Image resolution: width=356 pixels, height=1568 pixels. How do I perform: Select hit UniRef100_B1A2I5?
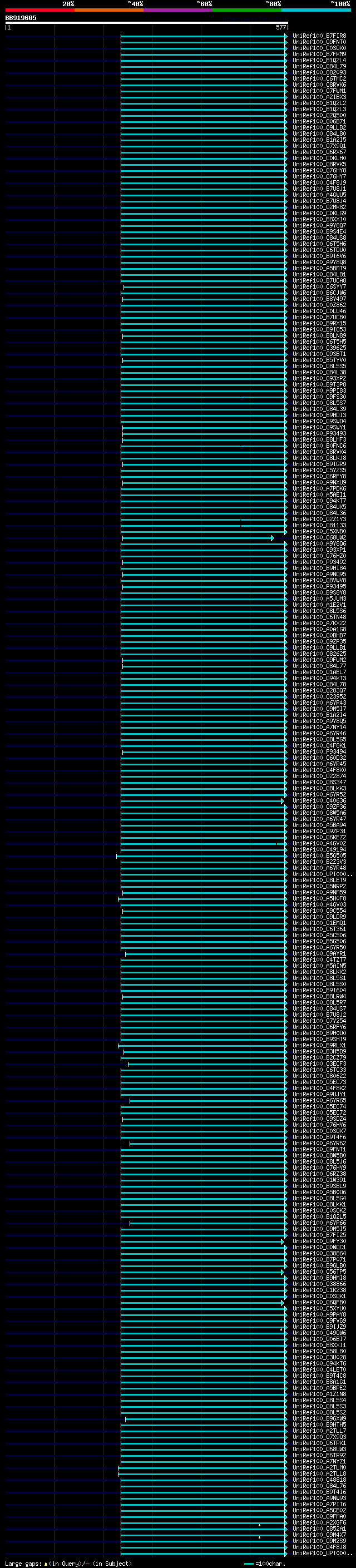[319, 140]
